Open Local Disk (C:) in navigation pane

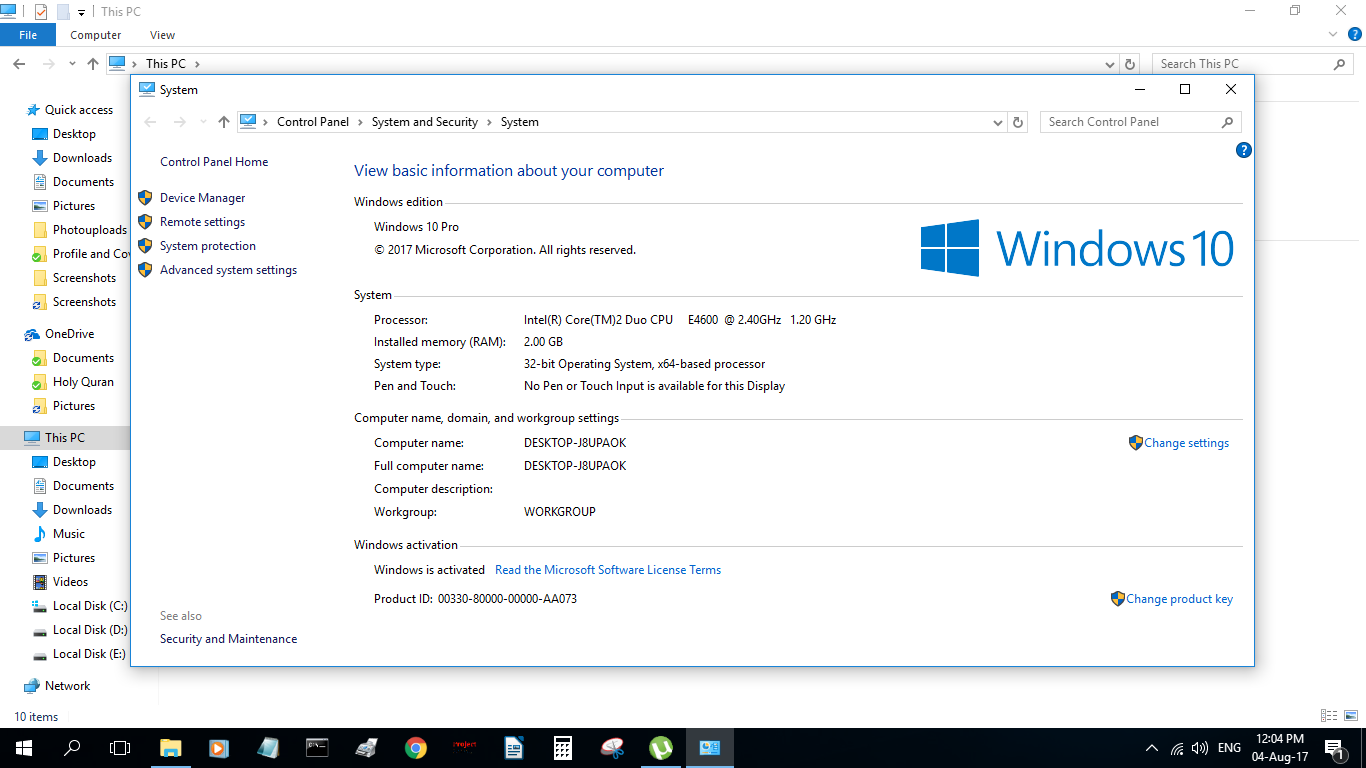(x=90, y=606)
